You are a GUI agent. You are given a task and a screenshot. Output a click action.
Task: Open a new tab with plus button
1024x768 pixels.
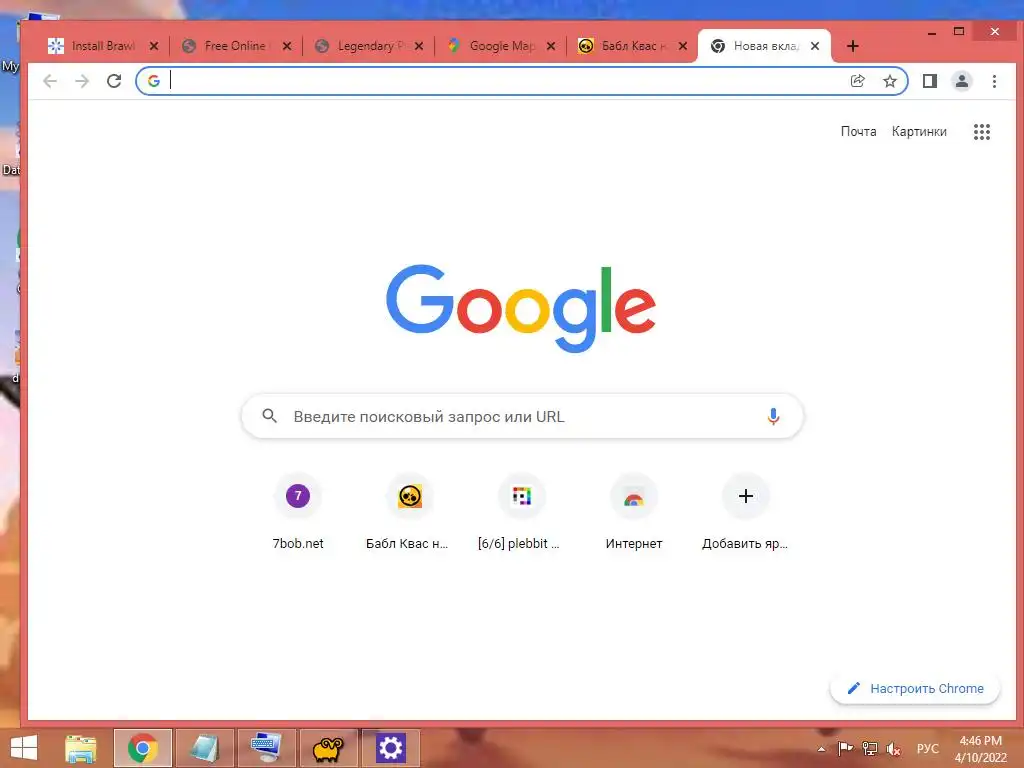pos(852,46)
